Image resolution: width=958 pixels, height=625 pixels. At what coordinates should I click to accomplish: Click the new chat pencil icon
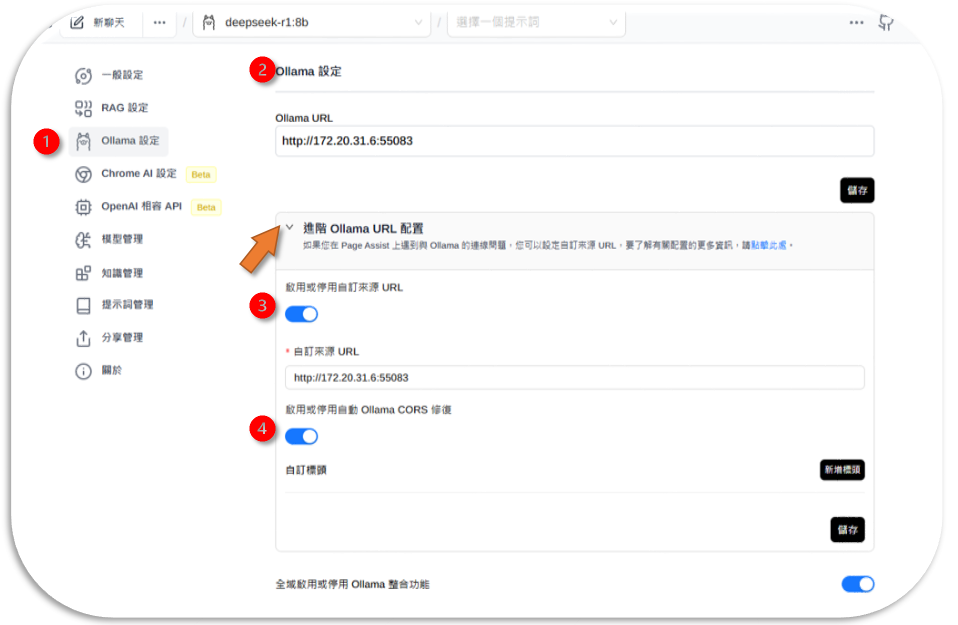tap(77, 22)
